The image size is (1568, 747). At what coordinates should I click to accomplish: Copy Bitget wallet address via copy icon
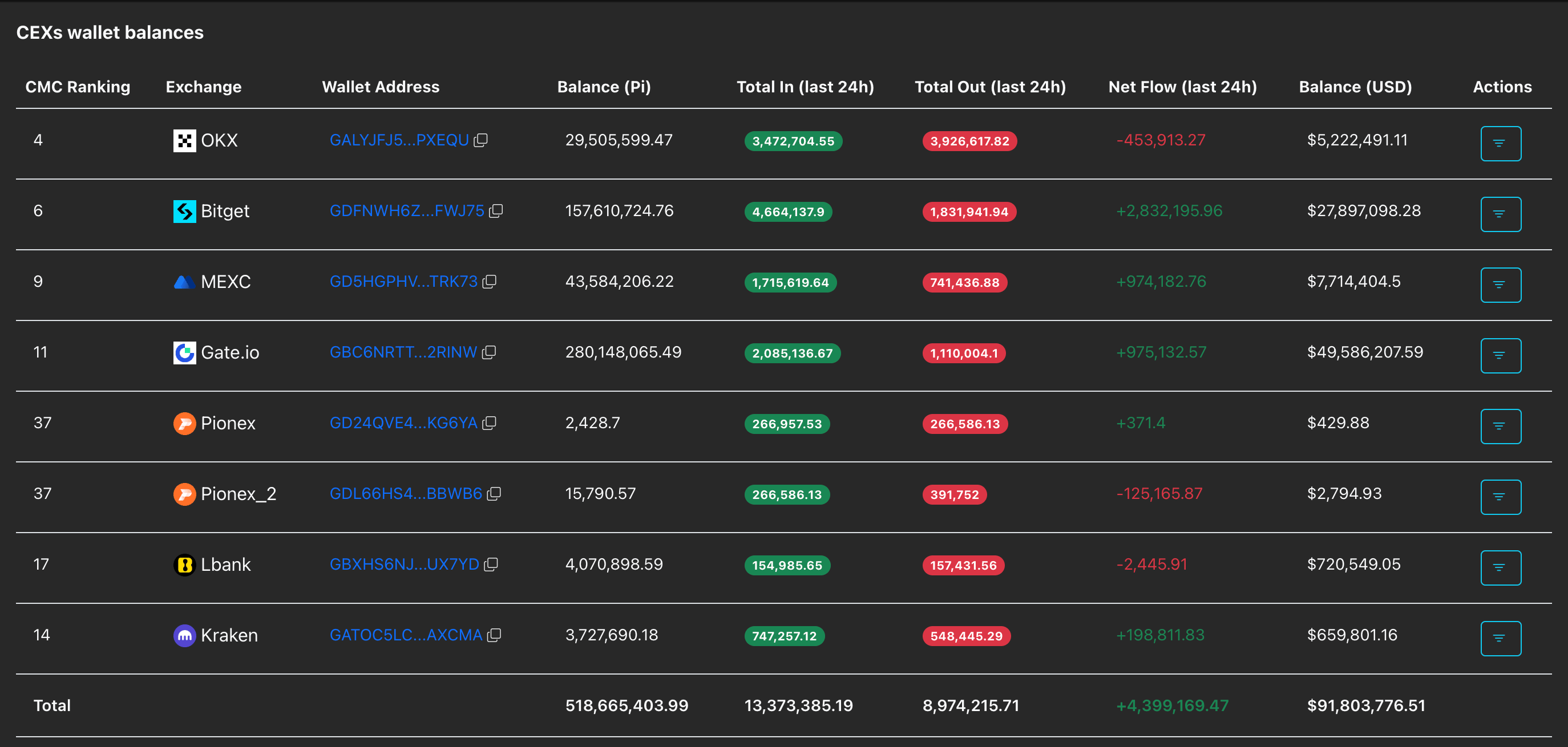pos(496,211)
